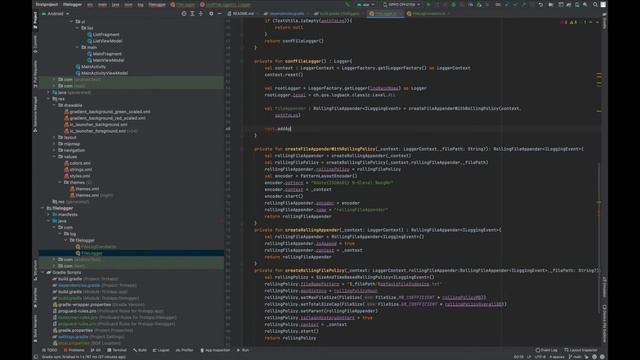Select MainFragment in project tree
This screenshot has width=640, height=360.
[x=107, y=54]
